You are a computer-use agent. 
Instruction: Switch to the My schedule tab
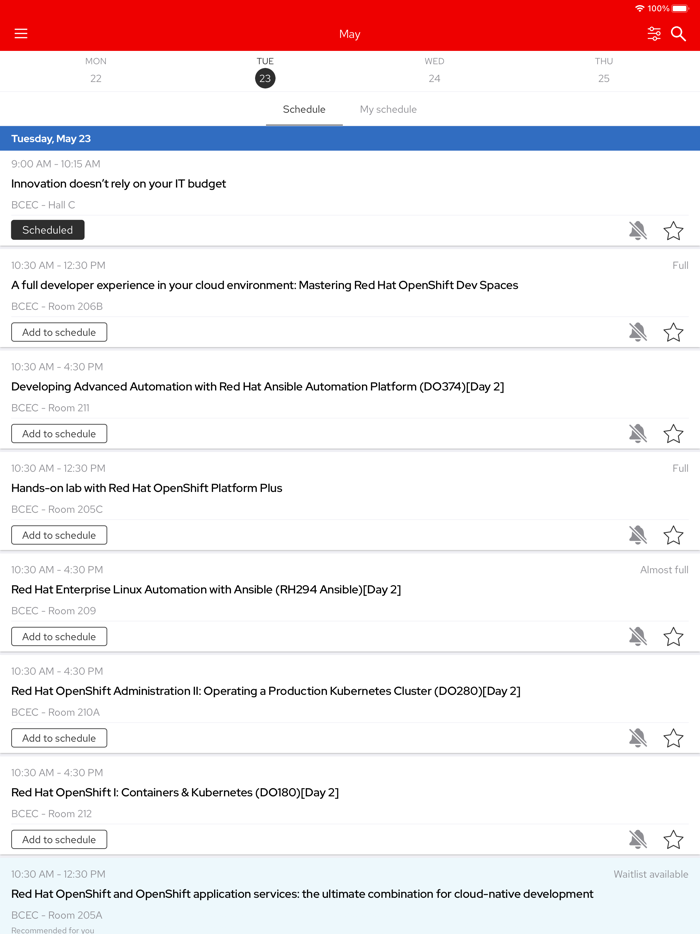[x=388, y=109]
